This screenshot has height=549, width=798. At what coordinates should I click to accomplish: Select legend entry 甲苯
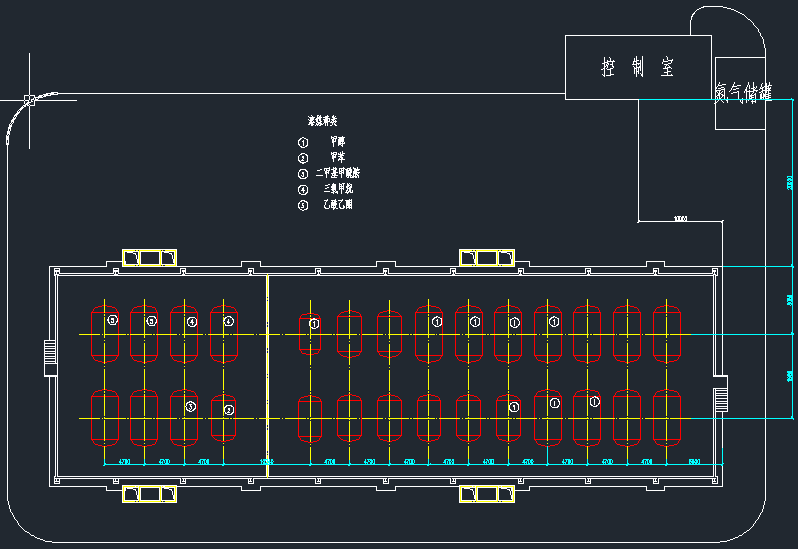coord(338,158)
